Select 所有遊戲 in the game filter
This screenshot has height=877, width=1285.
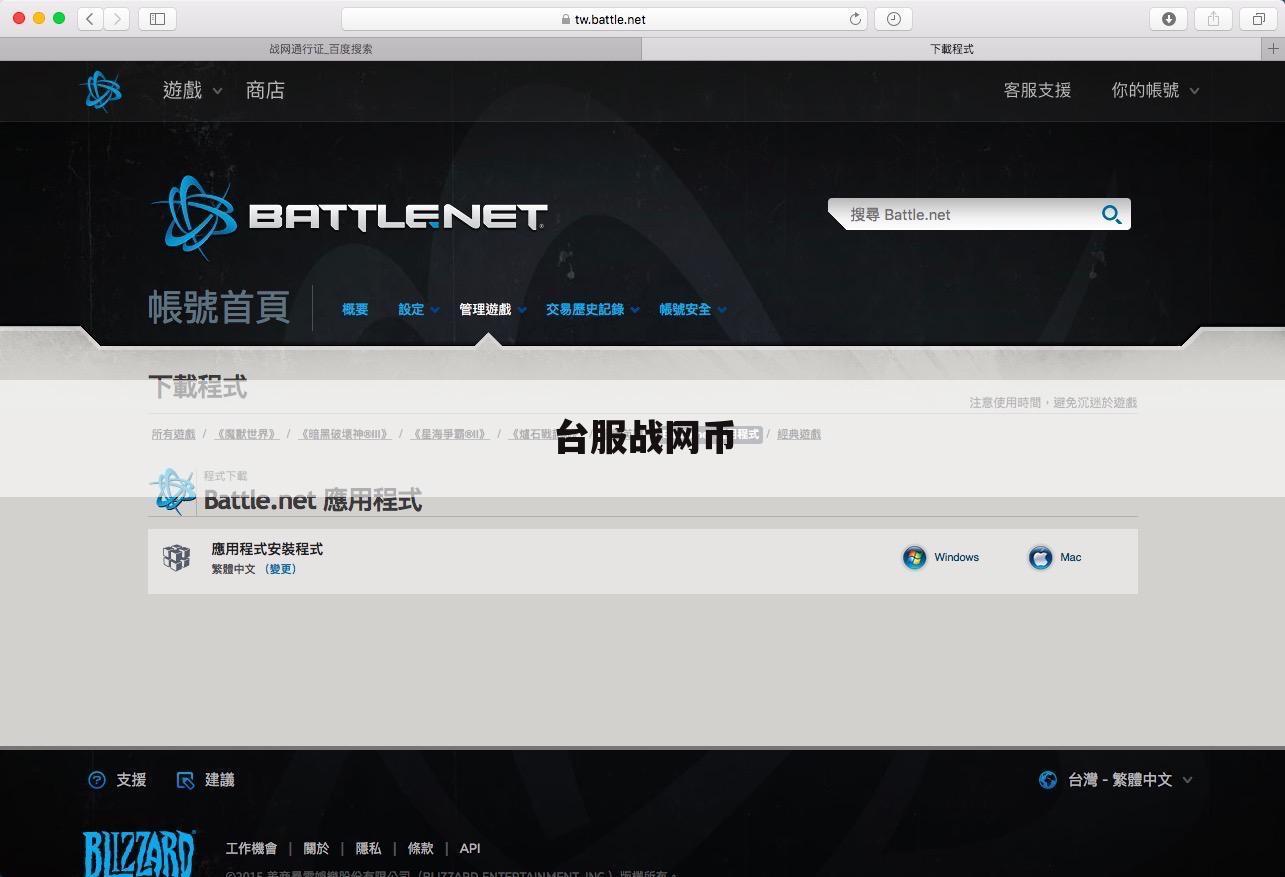click(x=173, y=434)
